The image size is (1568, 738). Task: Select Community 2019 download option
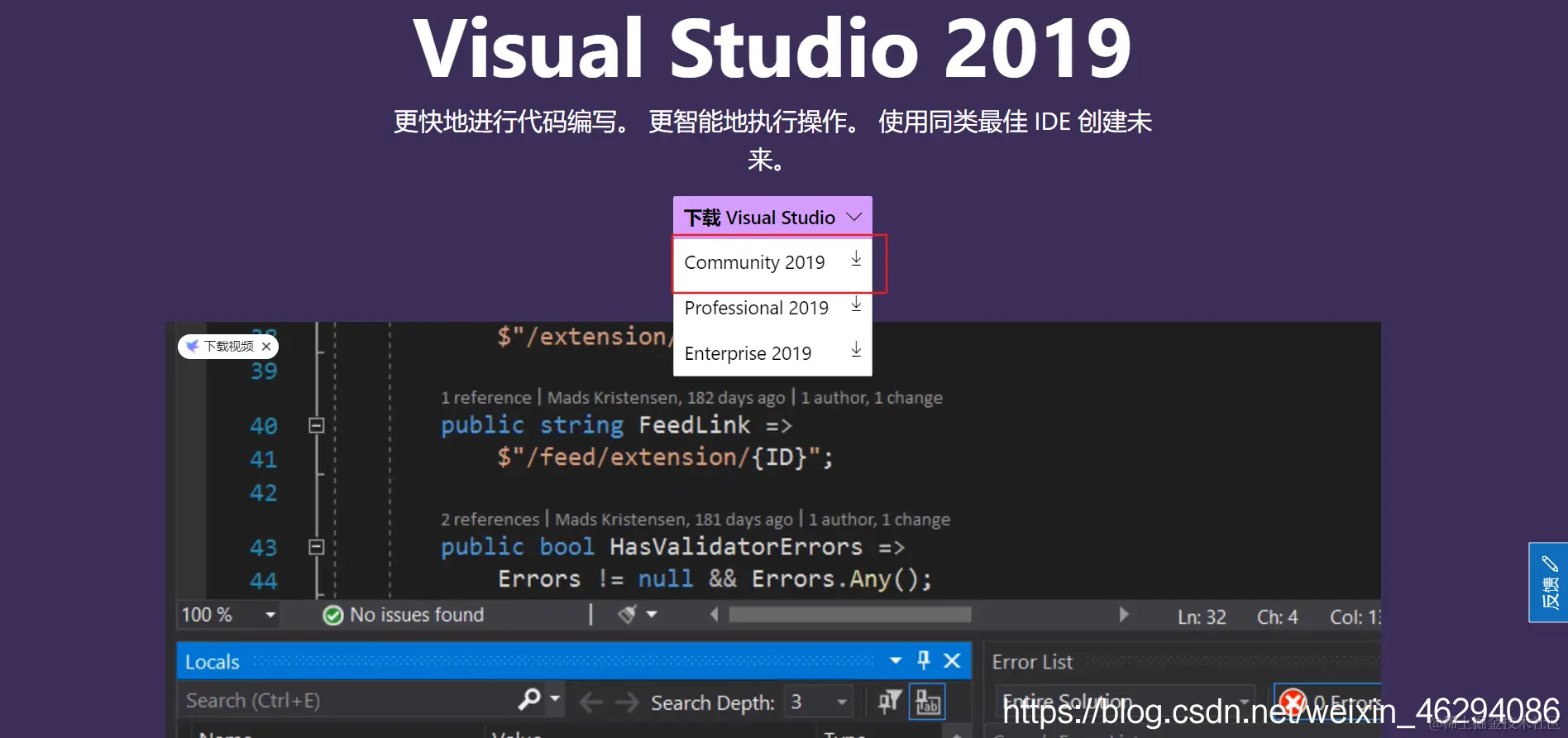772,263
